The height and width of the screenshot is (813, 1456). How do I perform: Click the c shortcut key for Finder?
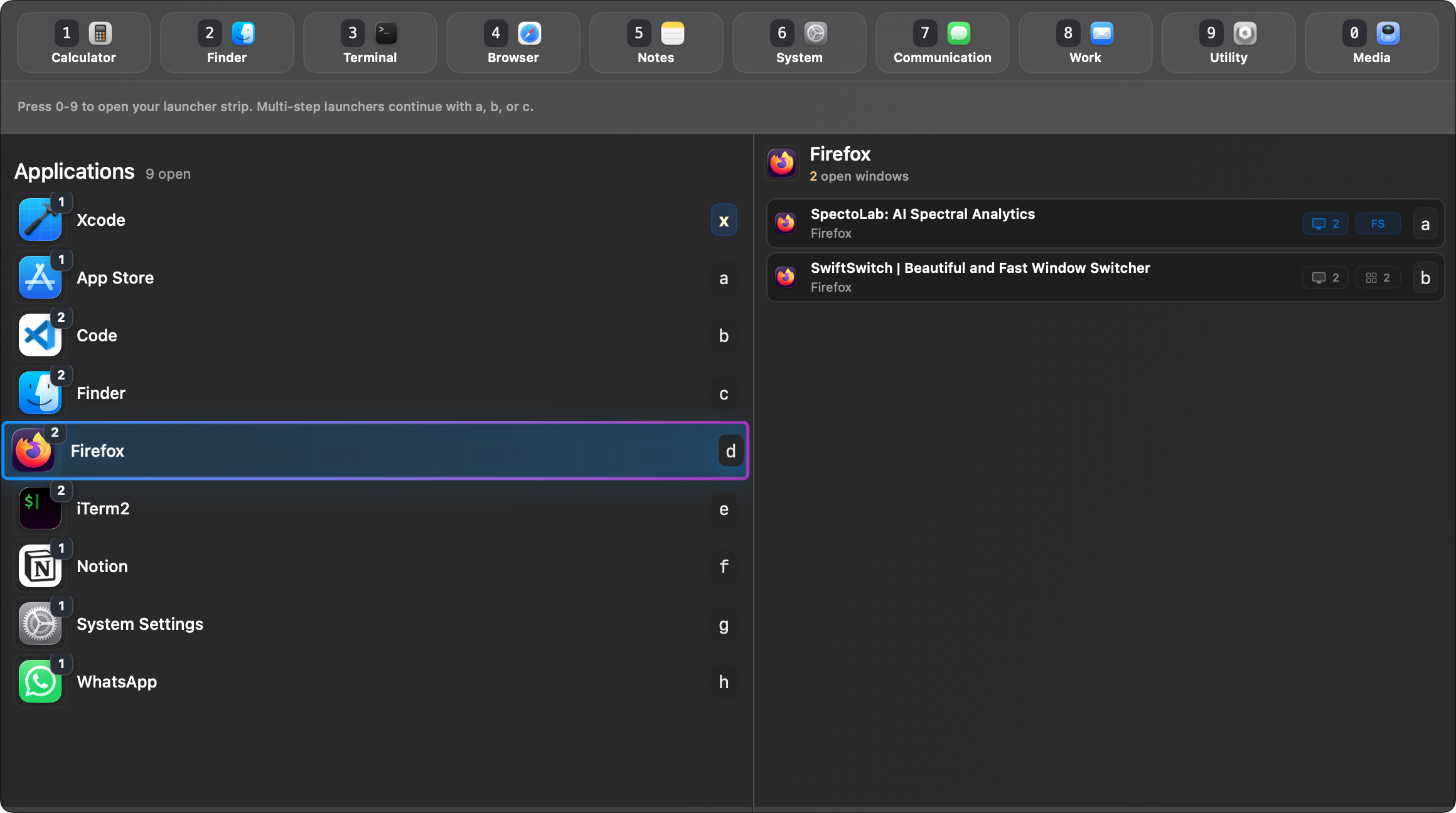point(724,393)
